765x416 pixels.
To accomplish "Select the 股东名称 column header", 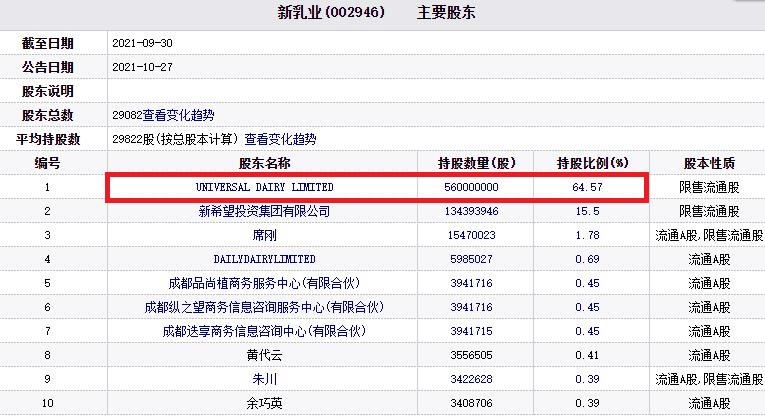I will pyautogui.click(x=264, y=163).
